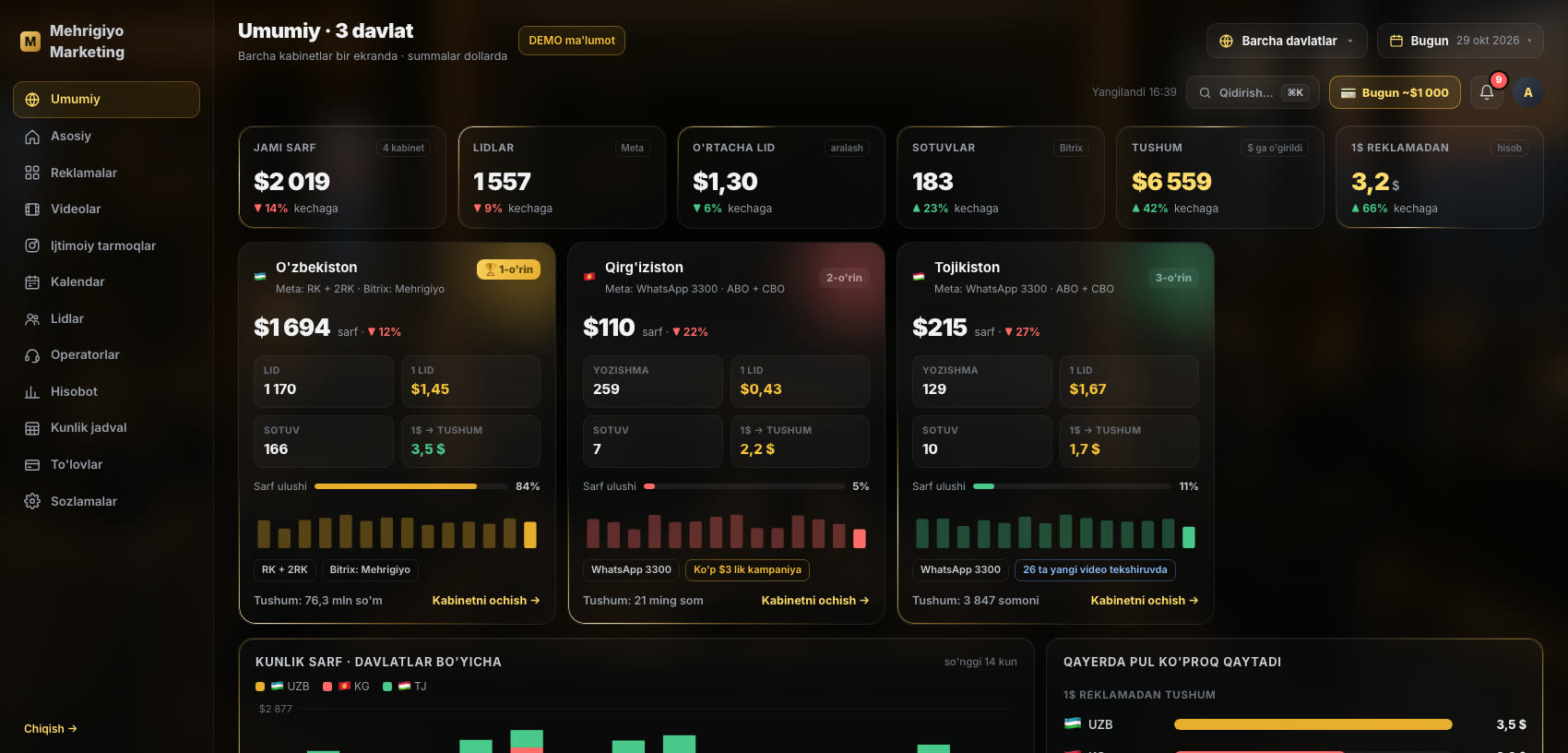Click O'zbekiston Sarf ulushi 84% progress bar
Screen dimensions: 1568x753
pyautogui.click(x=410, y=486)
